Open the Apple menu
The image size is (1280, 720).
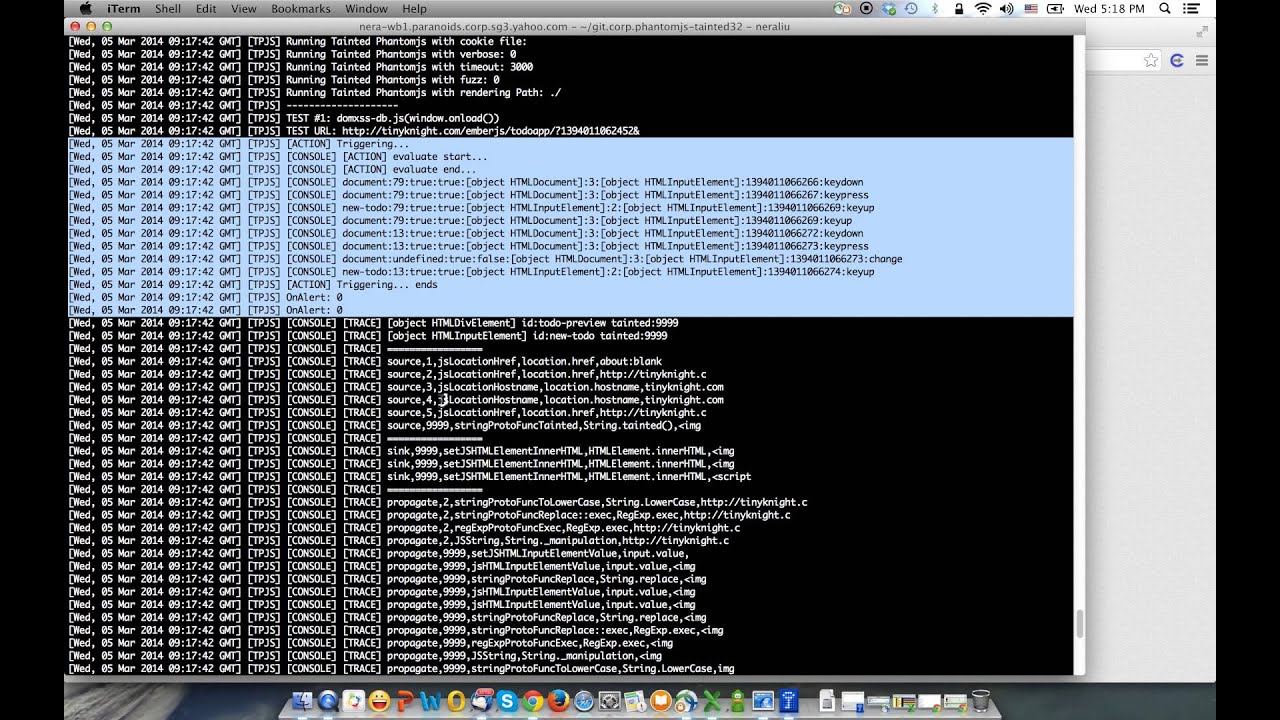tap(86, 8)
